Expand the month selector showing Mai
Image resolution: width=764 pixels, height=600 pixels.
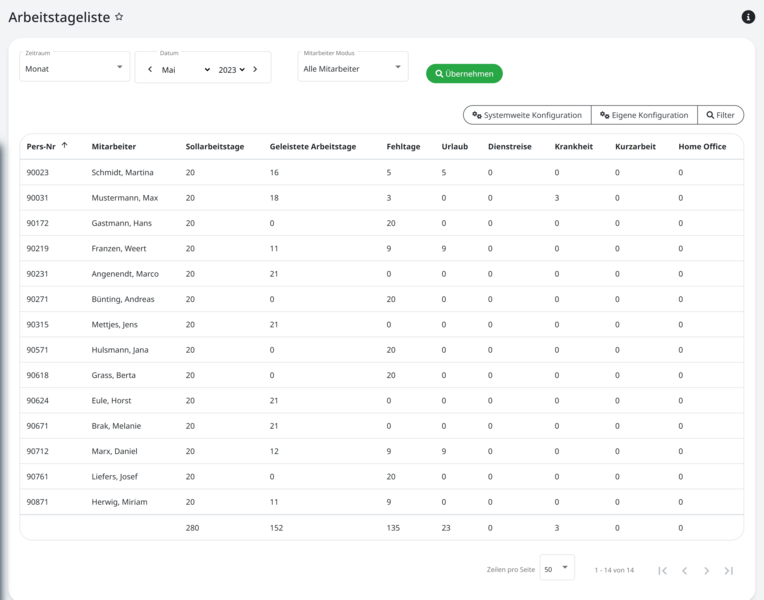(x=186, y=70)
